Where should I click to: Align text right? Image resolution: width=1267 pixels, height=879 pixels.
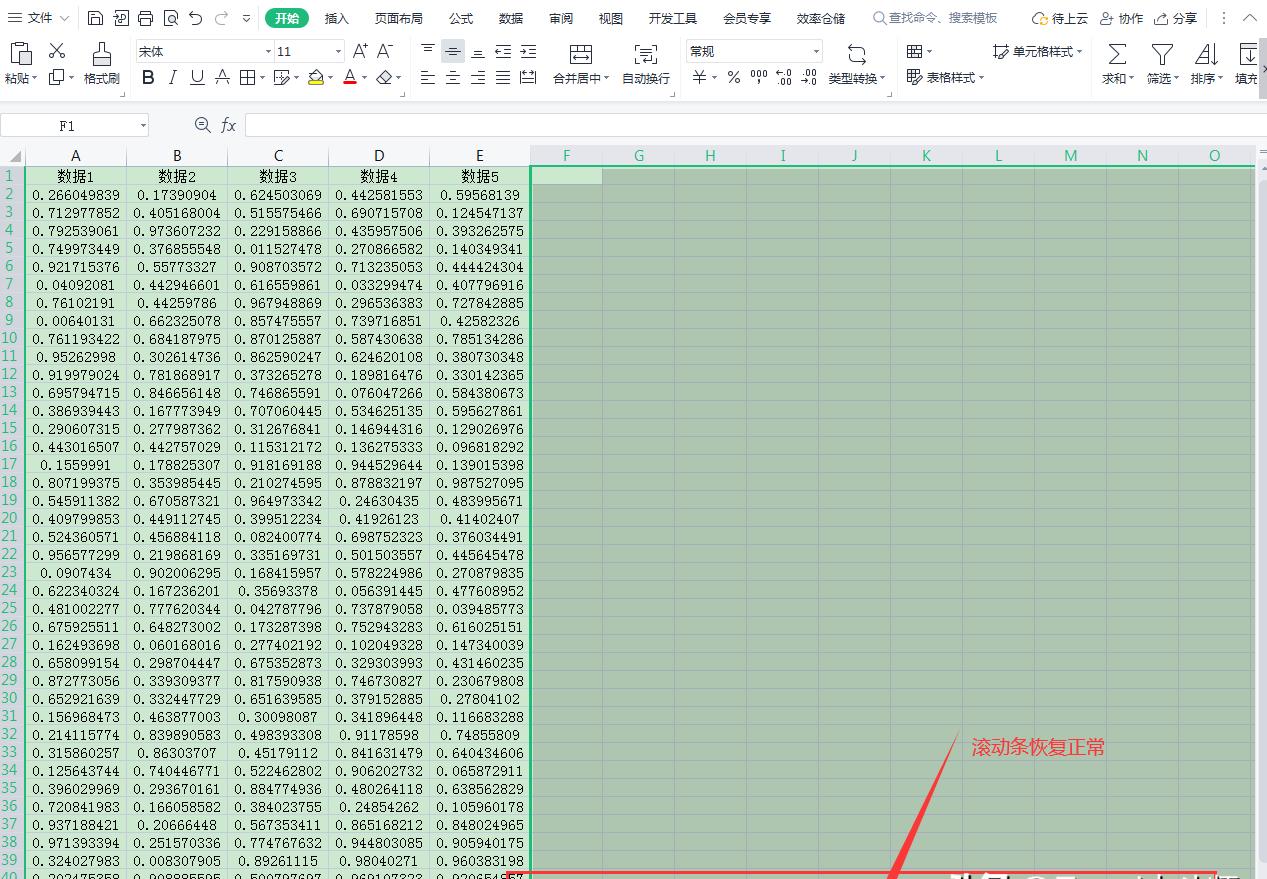click(478, 77)
